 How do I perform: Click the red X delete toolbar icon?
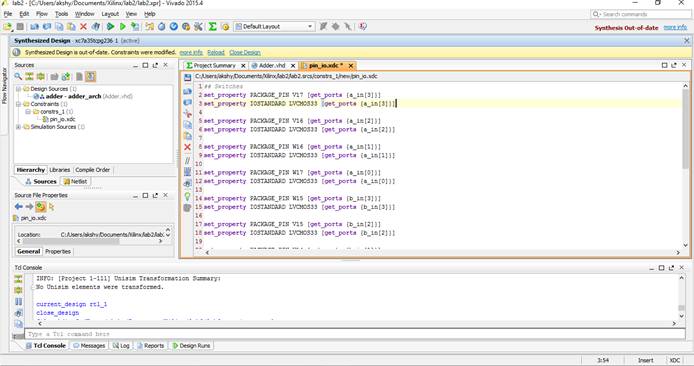83,27
